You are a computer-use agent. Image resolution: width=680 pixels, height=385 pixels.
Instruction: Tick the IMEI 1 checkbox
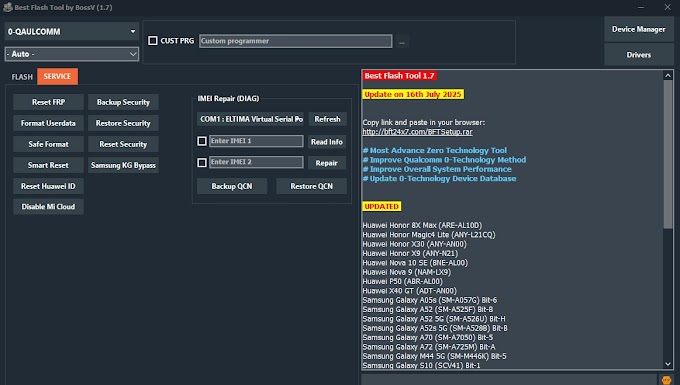click(202, 141)
